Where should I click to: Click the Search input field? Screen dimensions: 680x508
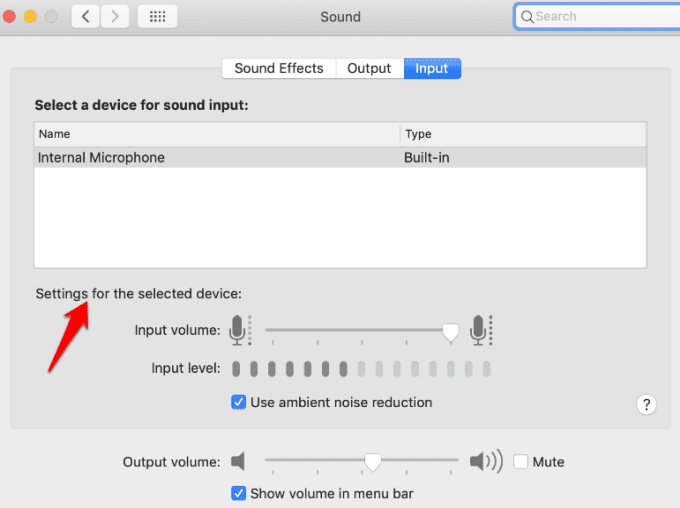[600, 16]
